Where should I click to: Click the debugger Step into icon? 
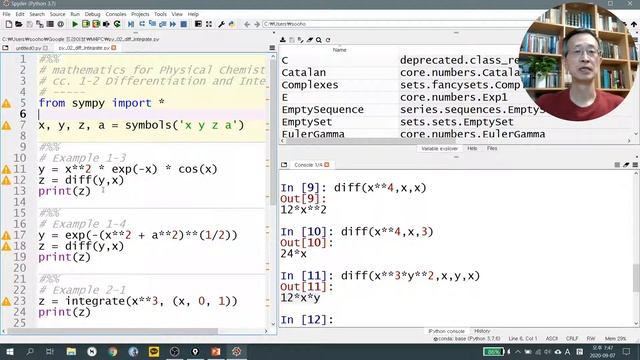coord(152,24)
